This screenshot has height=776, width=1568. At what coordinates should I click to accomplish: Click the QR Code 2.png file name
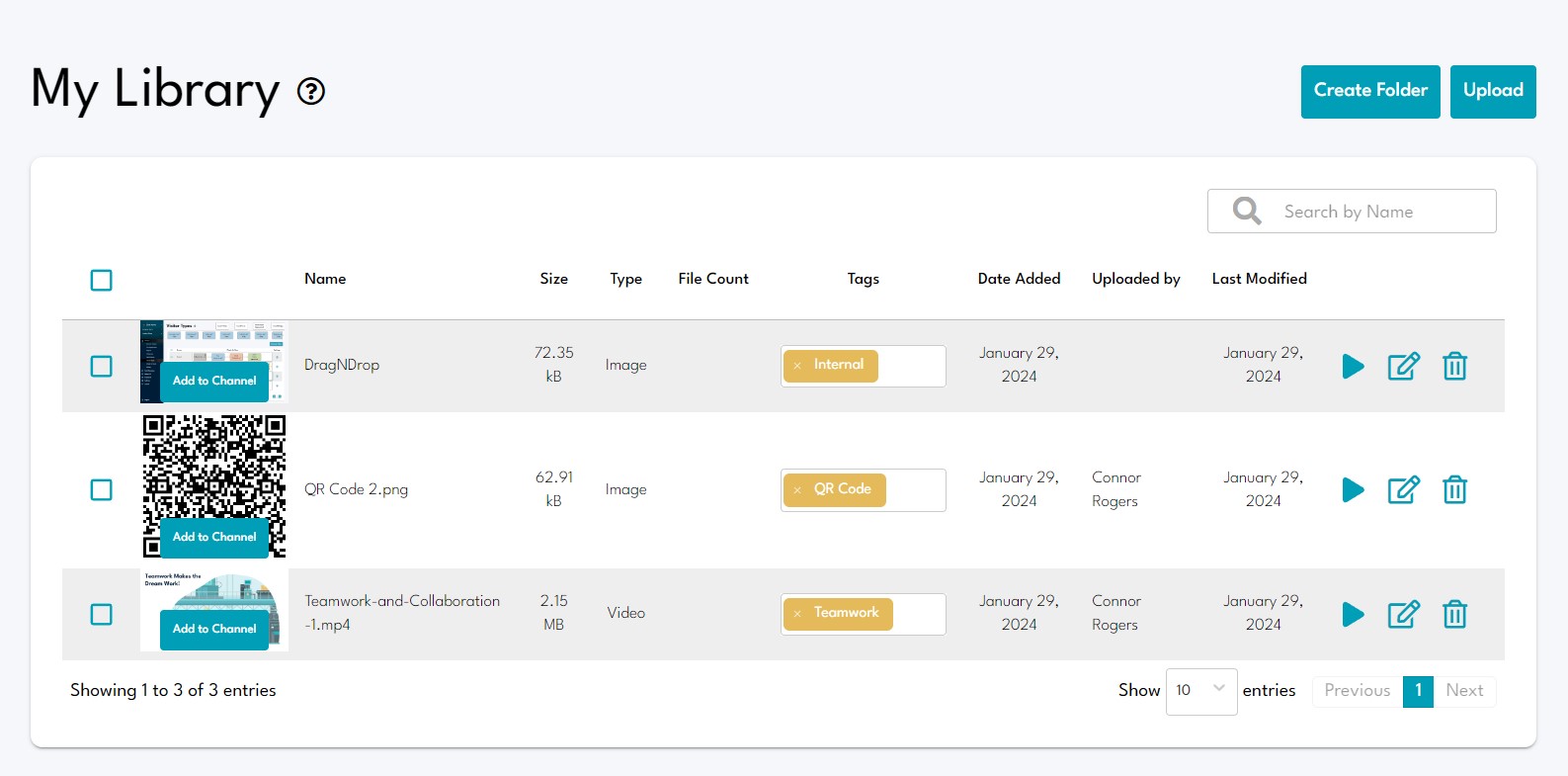pyautogui.click(x=356, y=489)
